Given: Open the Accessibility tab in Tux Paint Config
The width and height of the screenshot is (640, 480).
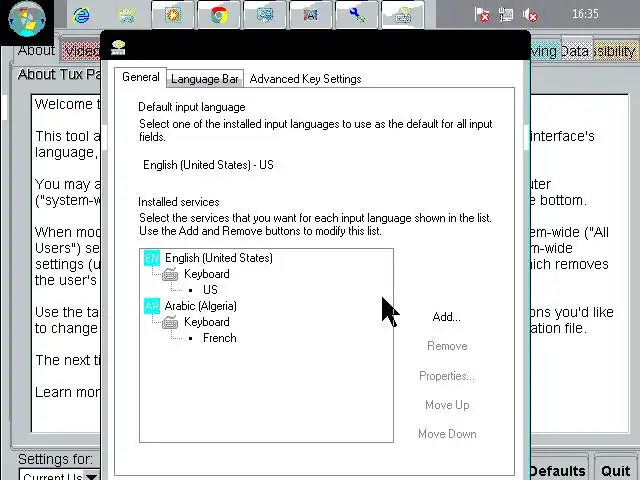Looking at the screenshot, I should coord(614,51).
